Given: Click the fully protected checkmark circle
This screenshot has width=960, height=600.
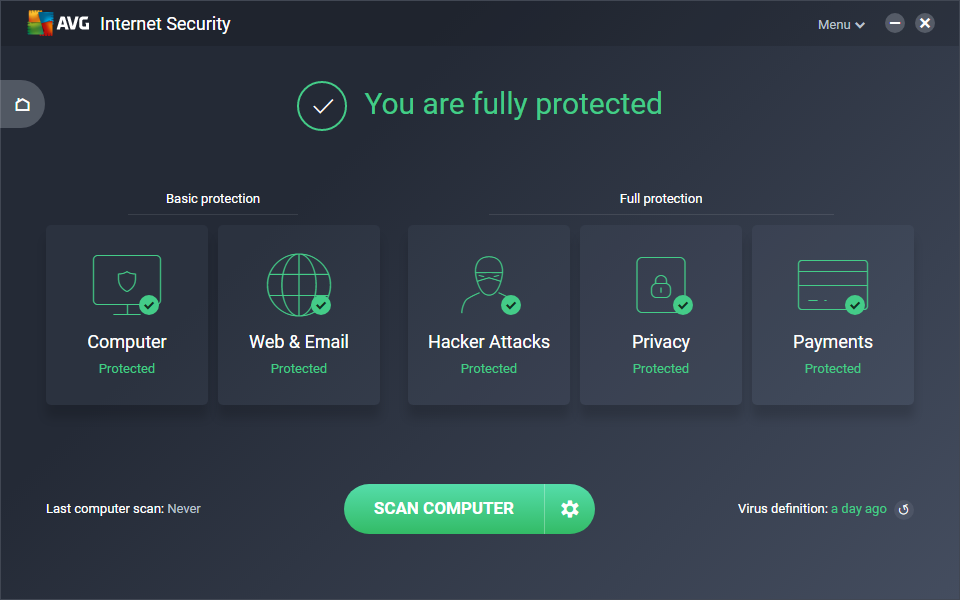Looking at the screenshot, I should pos(322,106).
